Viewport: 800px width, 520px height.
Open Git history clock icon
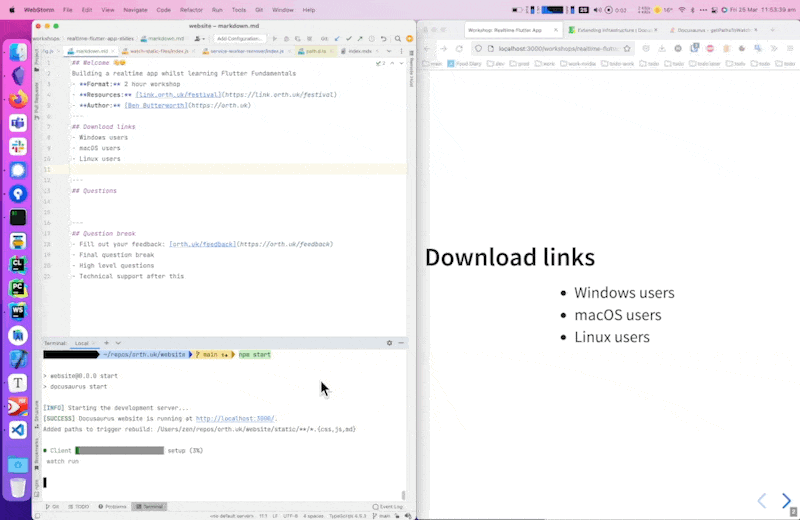point(372,39)
